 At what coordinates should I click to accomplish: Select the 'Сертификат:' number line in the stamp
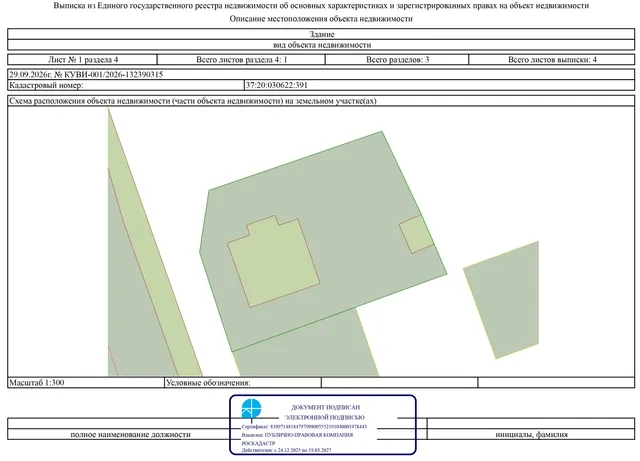click(304, 427)
